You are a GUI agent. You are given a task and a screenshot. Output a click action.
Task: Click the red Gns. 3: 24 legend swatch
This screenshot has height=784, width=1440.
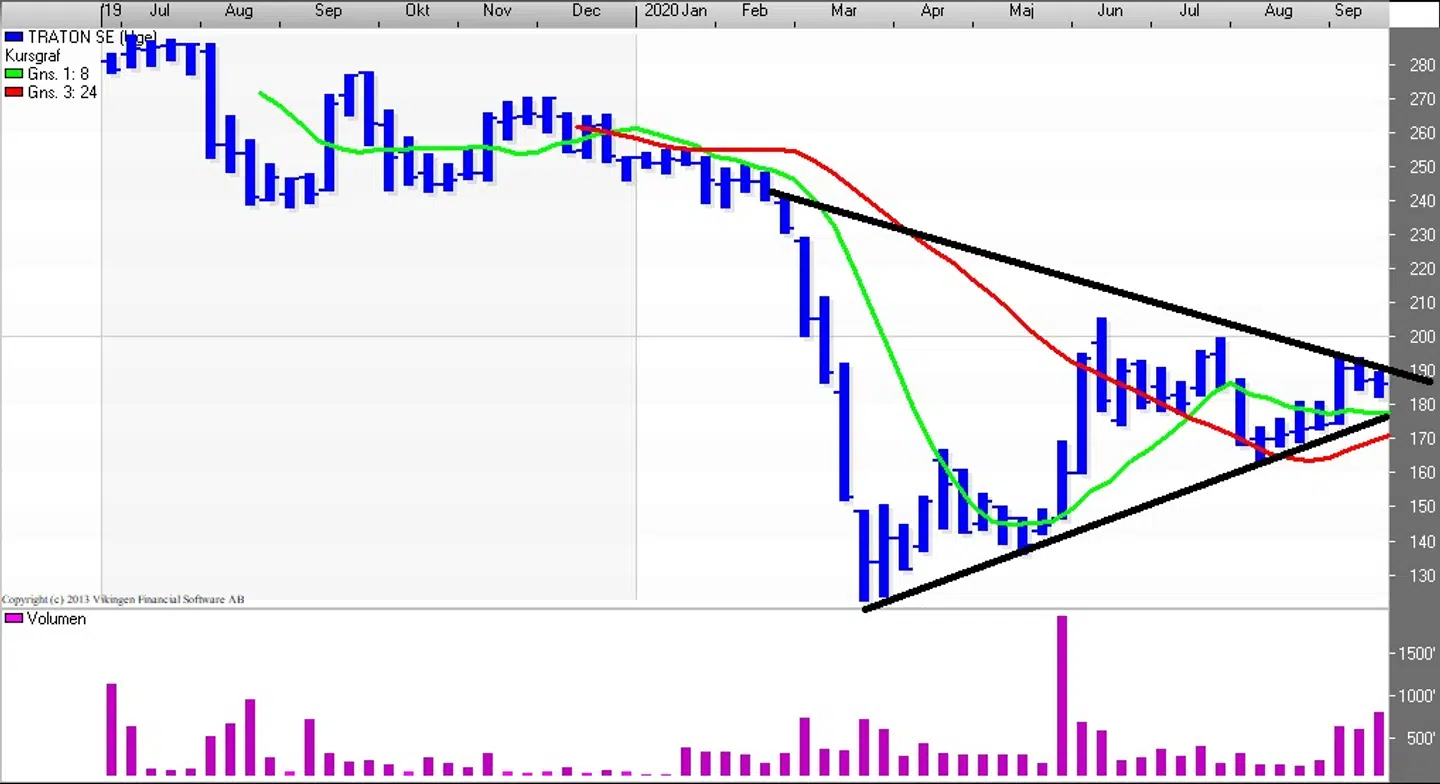[x=13, y=92]
